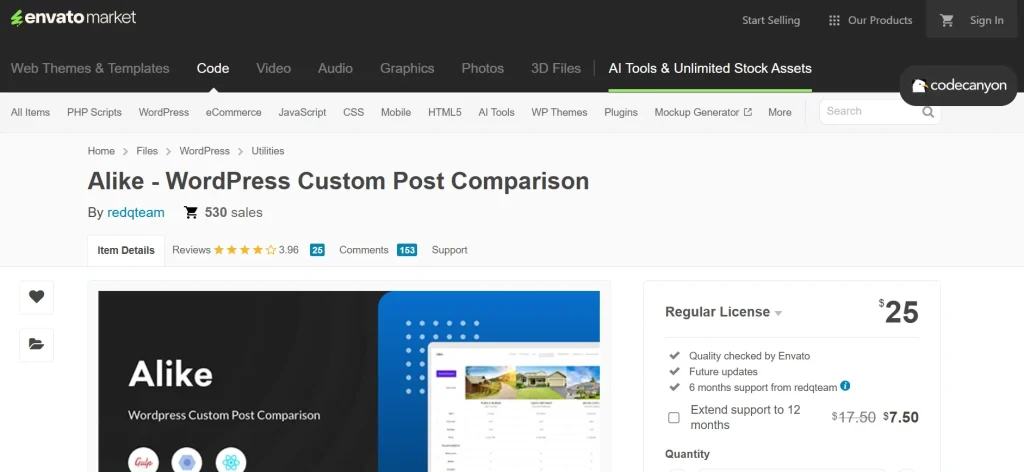Viewport: 1024px width, 472px height.
Task: Click the Sign In link
Action: (x=987, y=20)
